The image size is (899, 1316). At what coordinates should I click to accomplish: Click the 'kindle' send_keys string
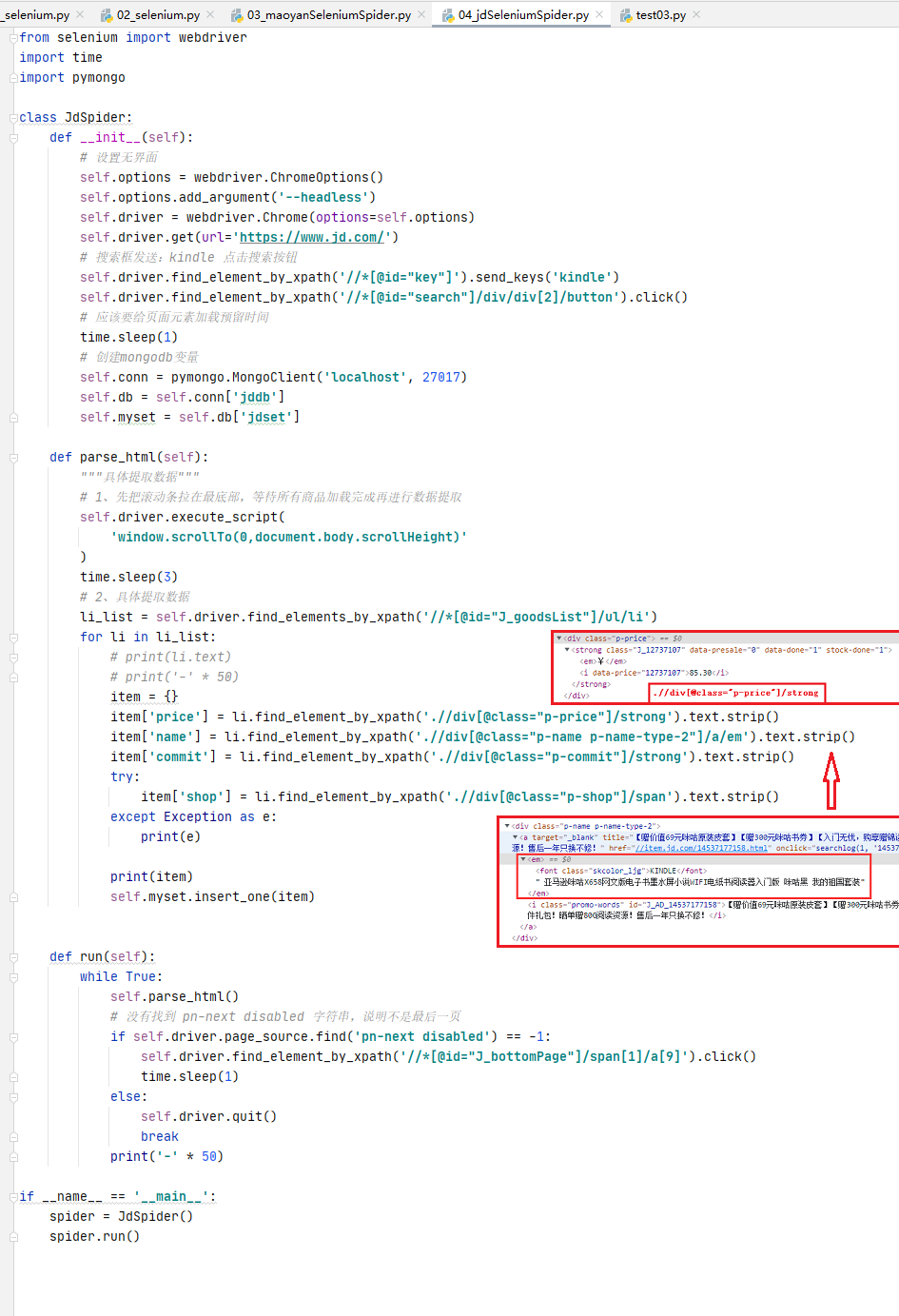pos(581,277)
